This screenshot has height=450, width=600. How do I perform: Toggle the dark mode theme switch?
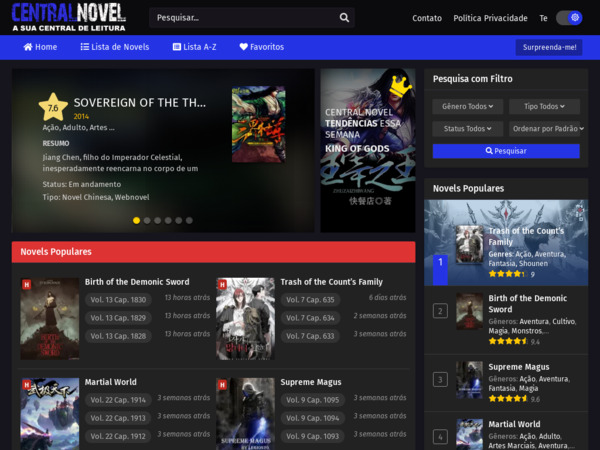pos(569,18)
